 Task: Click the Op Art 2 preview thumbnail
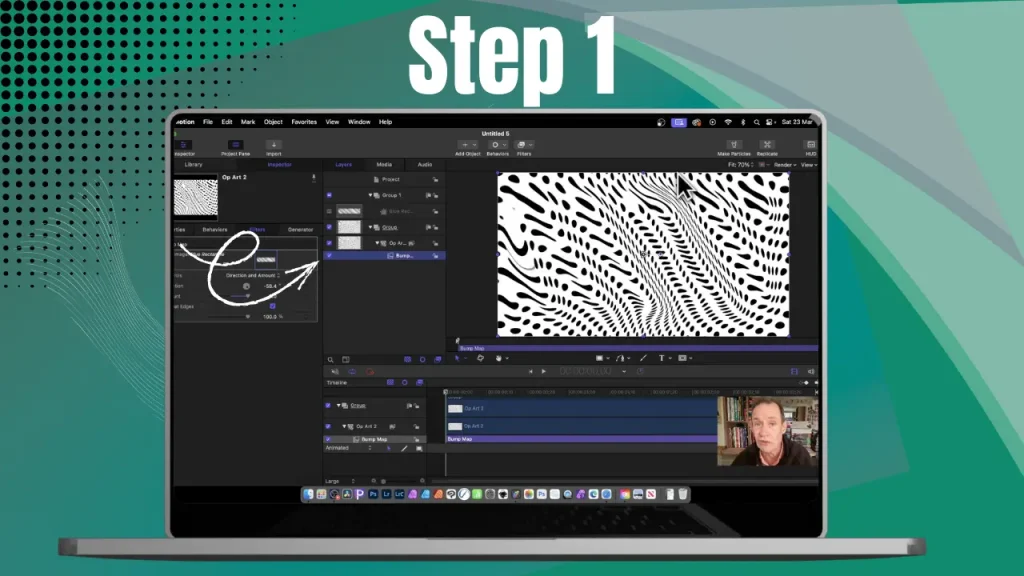pyautogui.click(x=196, y=197)
